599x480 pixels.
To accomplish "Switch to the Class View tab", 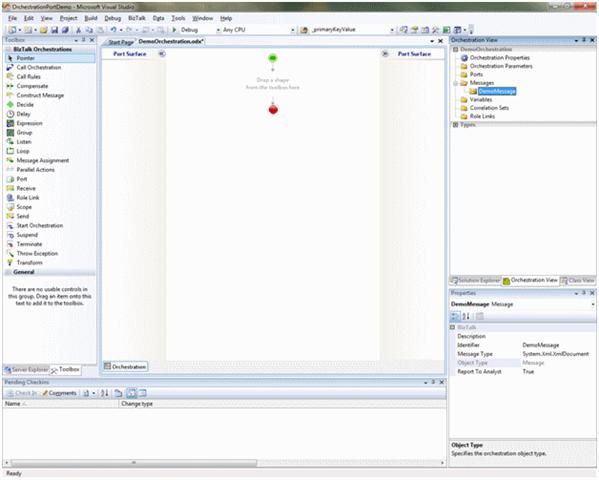I will (578, 281).
